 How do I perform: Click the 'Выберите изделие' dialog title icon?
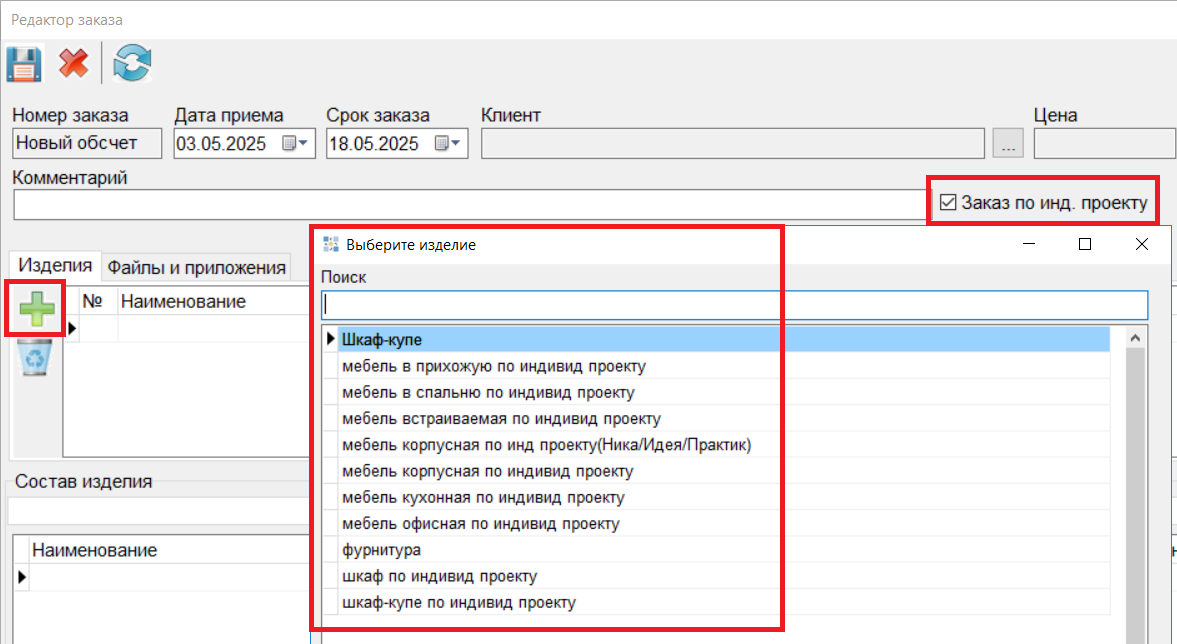[x=330, y=244]
